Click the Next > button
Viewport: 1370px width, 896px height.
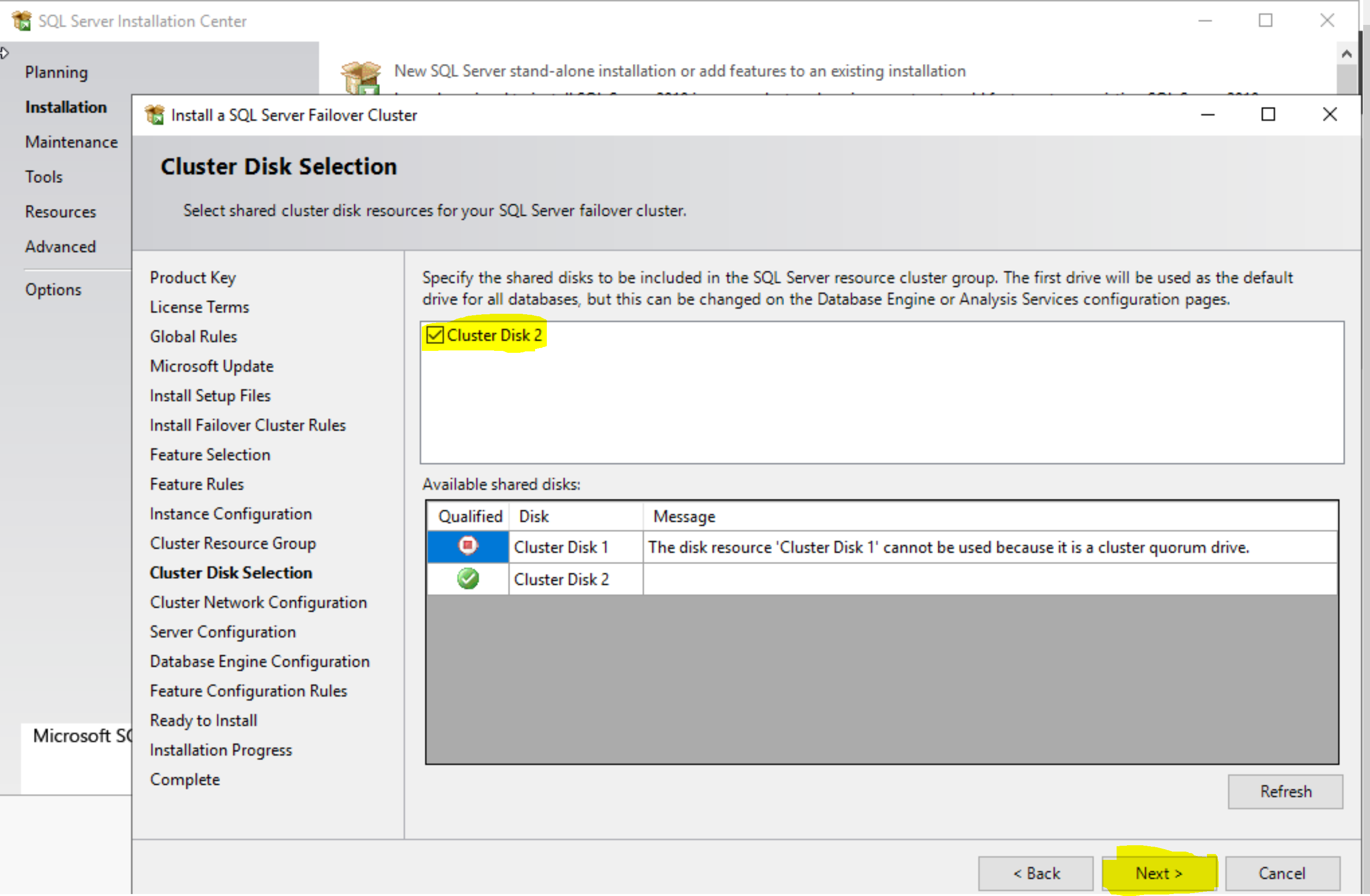(x=1159, y=873)
